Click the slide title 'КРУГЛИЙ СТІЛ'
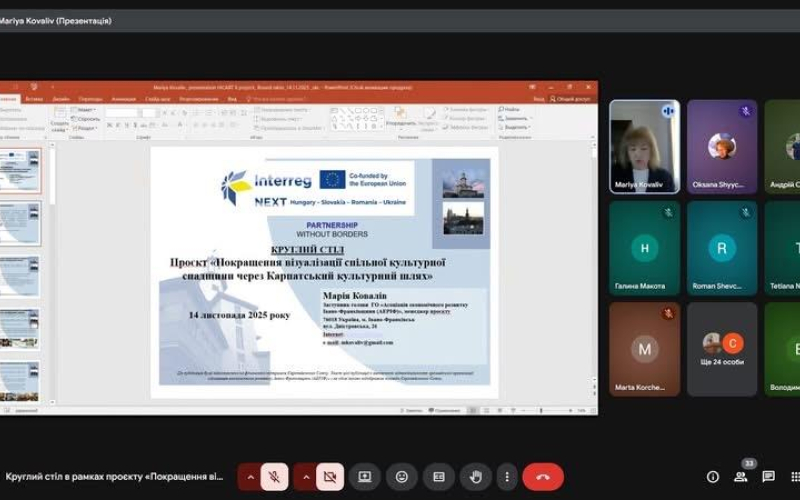The image size is (800, 500). (x=308, y=250)
